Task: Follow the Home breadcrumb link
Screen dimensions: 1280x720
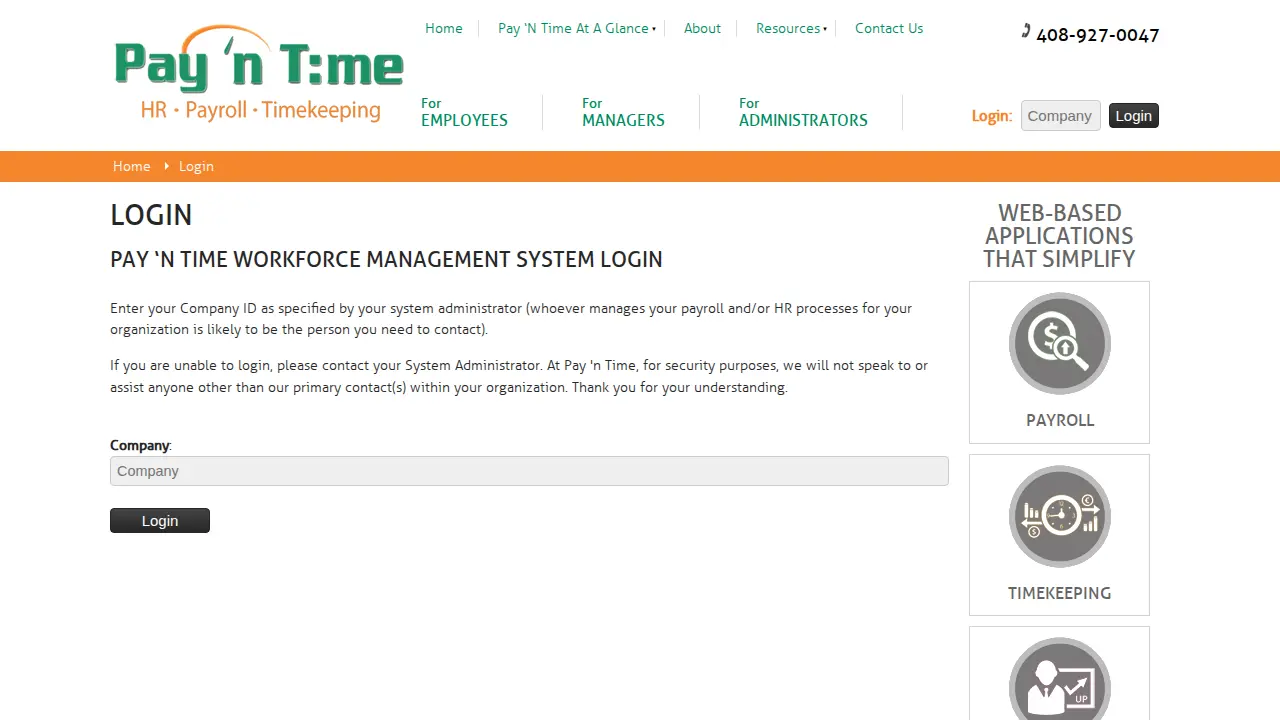Action: click(x=131, y=166)
